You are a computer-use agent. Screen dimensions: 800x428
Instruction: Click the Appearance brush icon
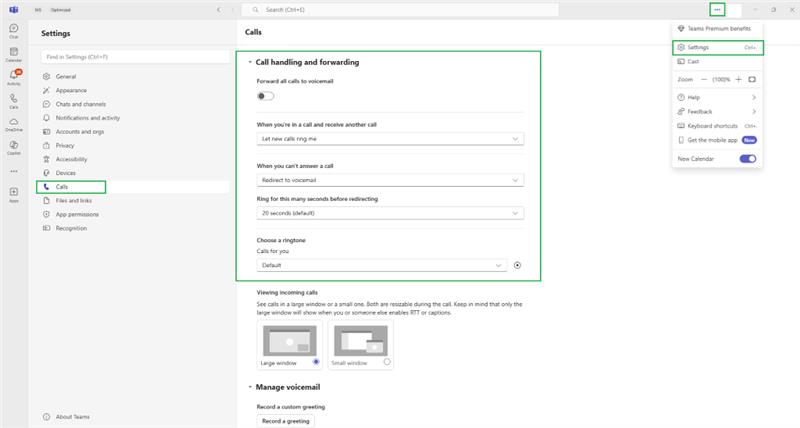point(46,90)
